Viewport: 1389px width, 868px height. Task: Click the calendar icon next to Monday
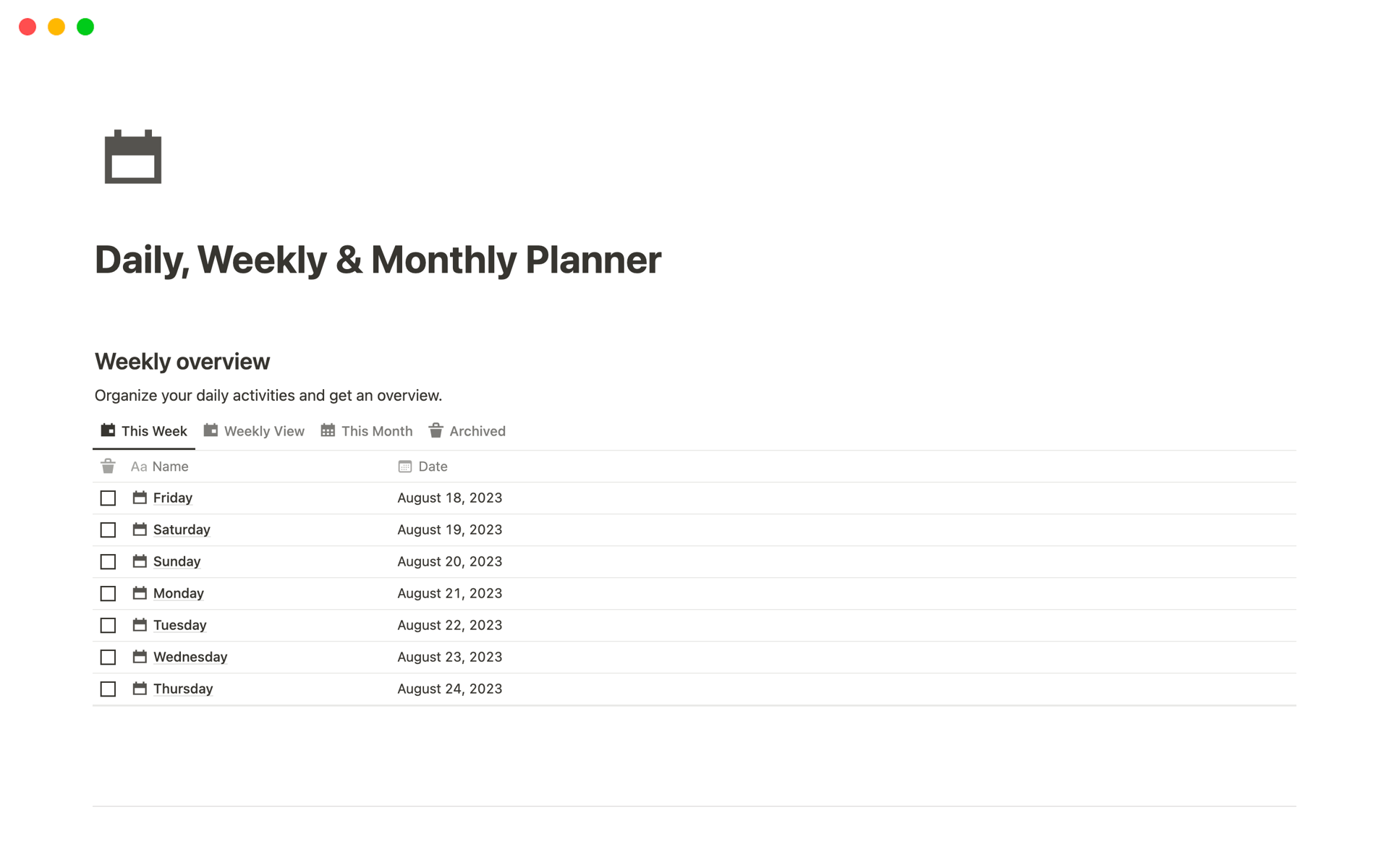(x=140, y=592)
